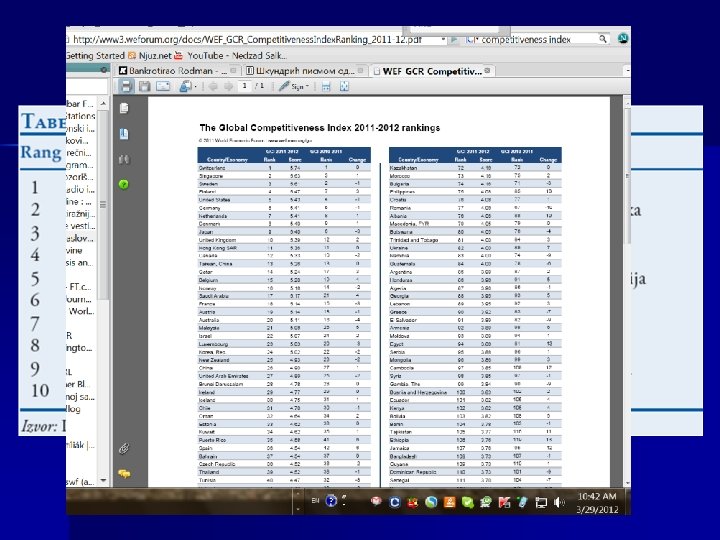Click the network monitor icon in tray
Image resolution: width=720 pixels, height=540 pixels.
[x=541, y=502]
